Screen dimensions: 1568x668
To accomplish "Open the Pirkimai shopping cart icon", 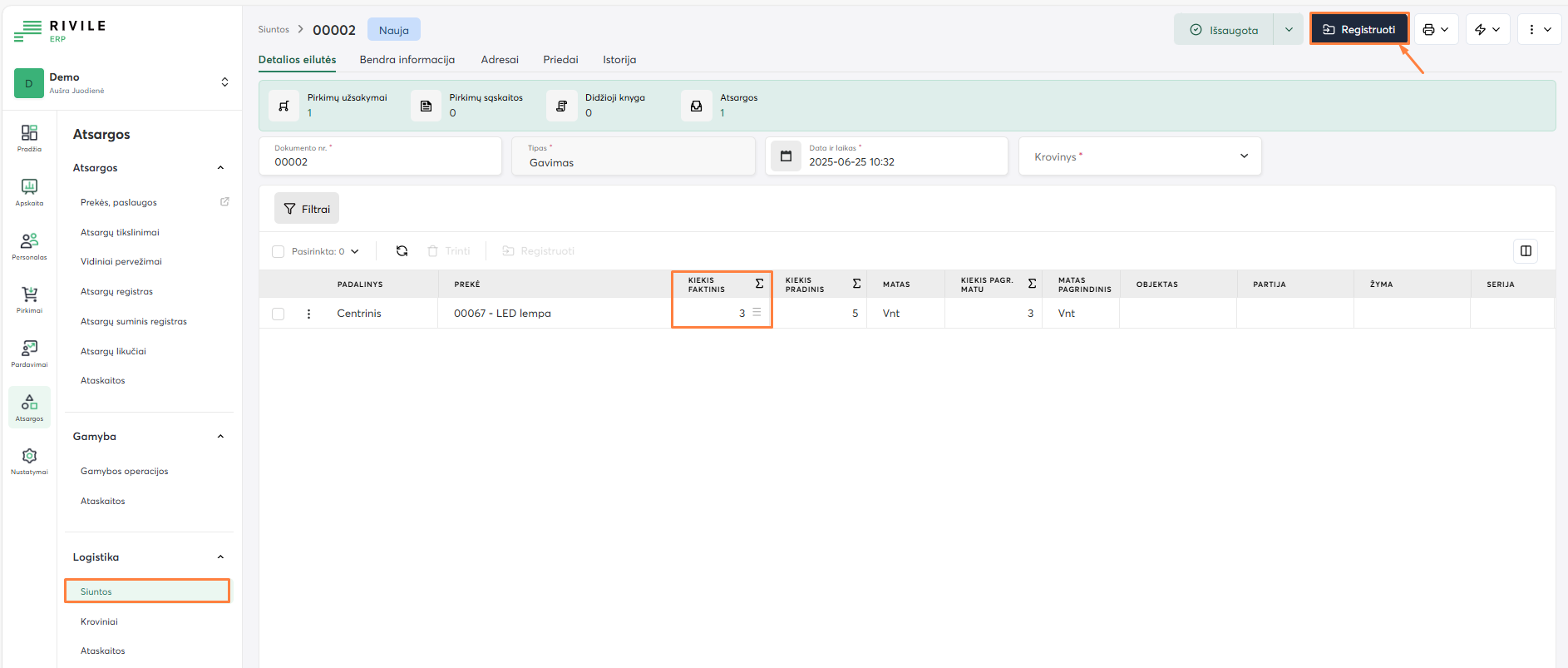I will pos(29,299).
